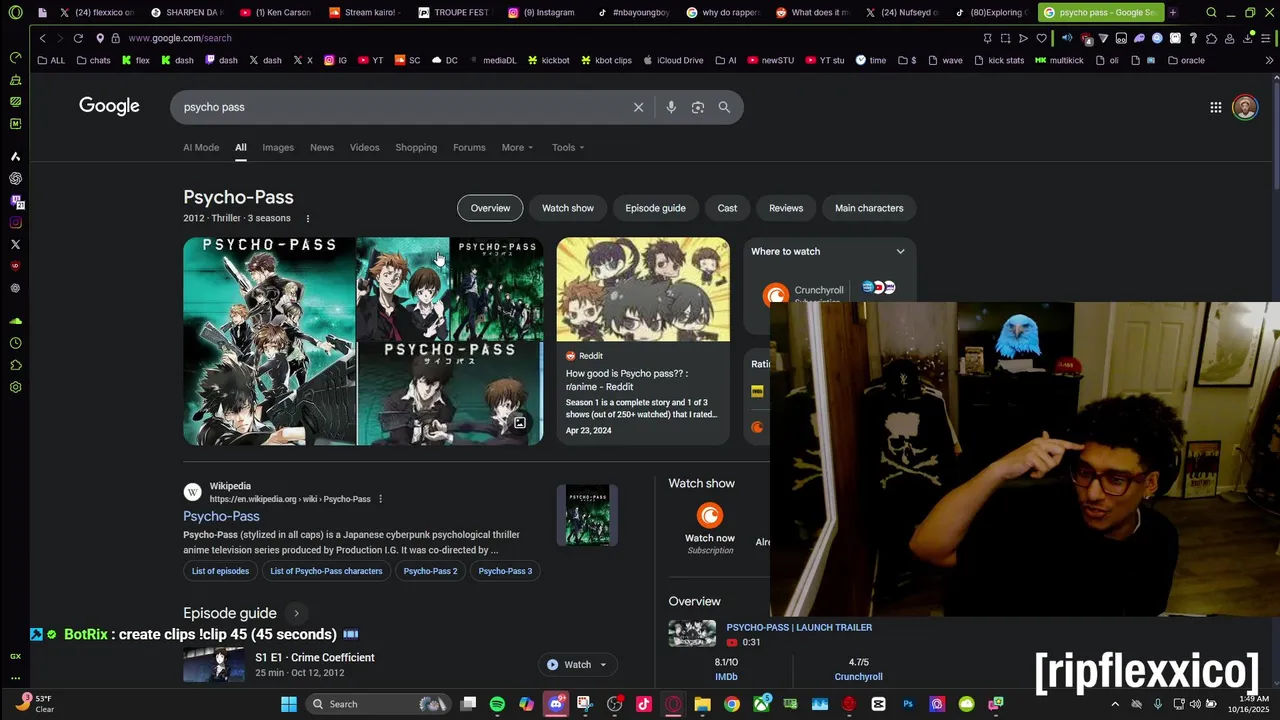The width and height of the screenshot is (1280, 720).
Task: Open the Psycho-Pass 2 sitelink
Action: 430,571
